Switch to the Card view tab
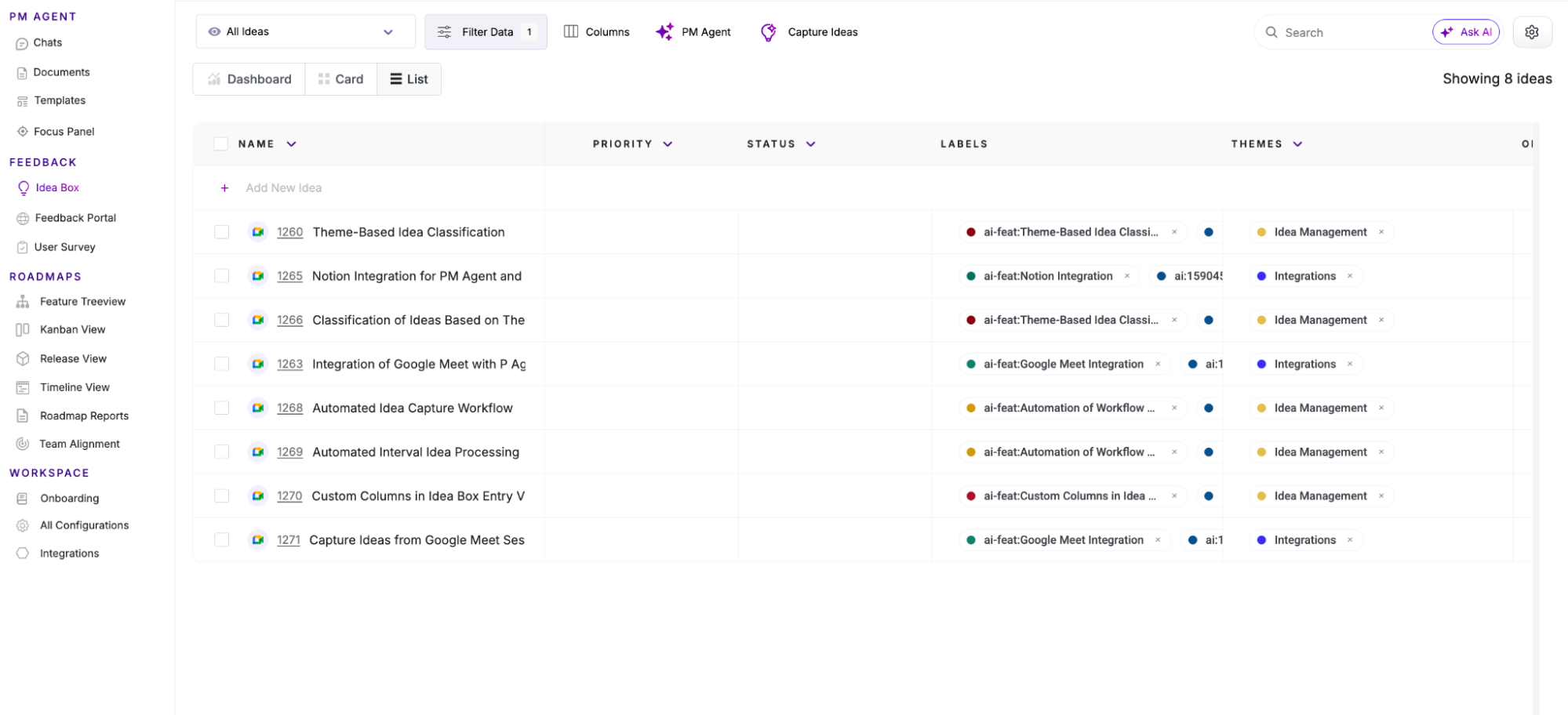The height and width of the screenshot is (715, 1568). [x=341, y=79]
